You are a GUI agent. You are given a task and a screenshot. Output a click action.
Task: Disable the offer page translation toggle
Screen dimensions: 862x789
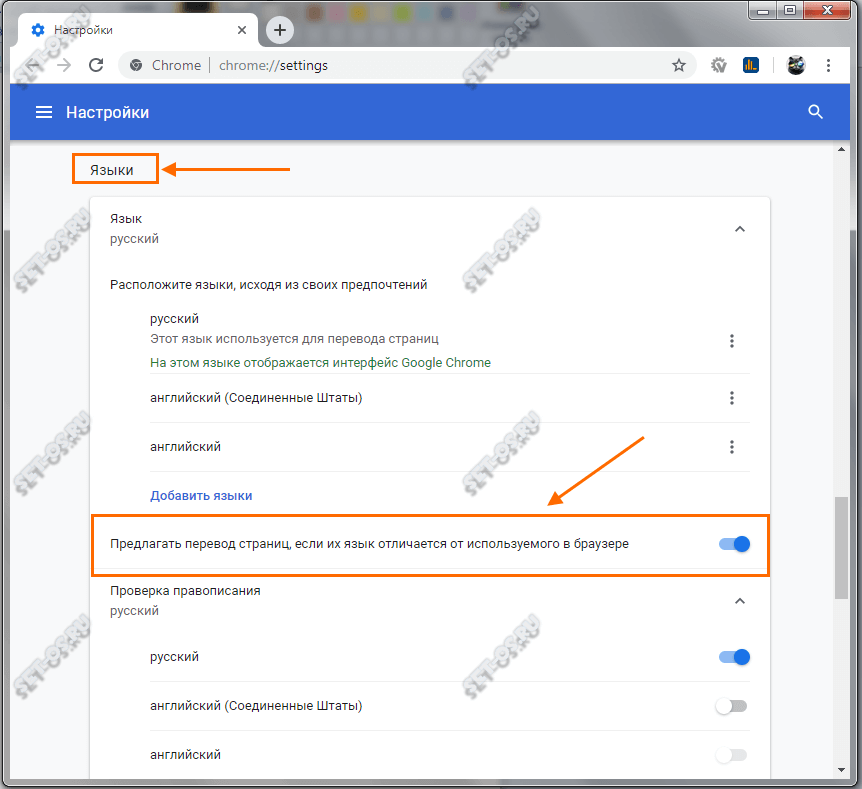pyautogui.click(x=733, y=544)
